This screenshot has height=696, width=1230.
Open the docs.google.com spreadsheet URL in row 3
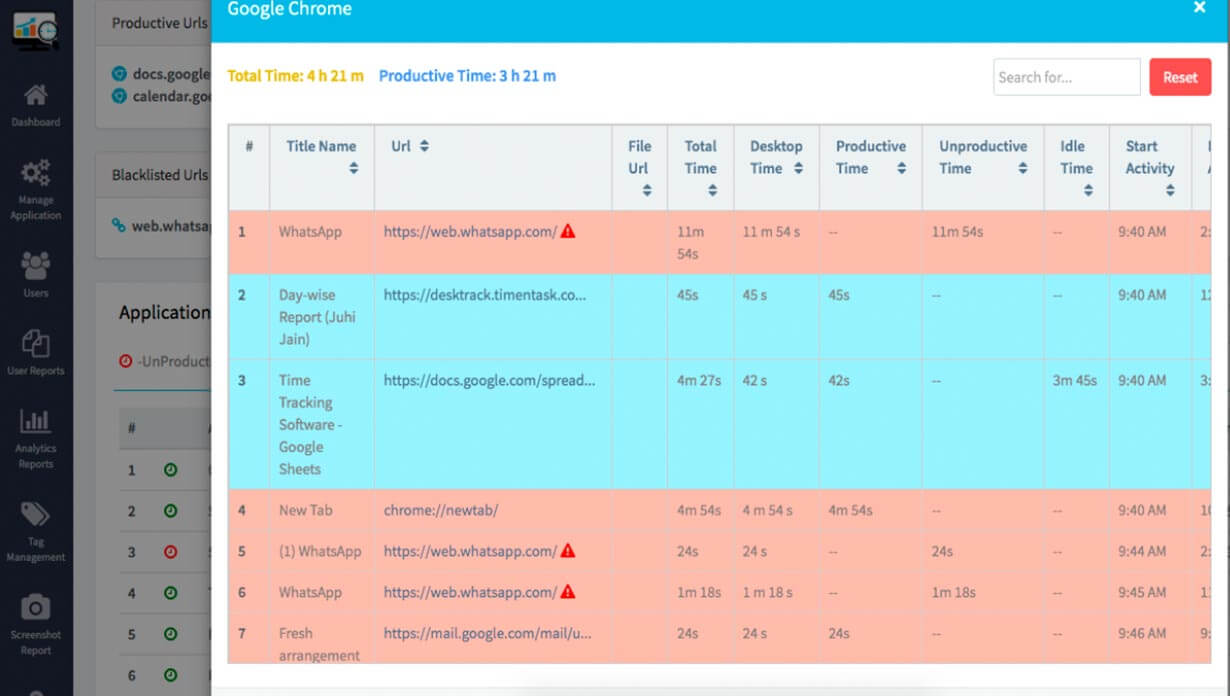[489, 380]
